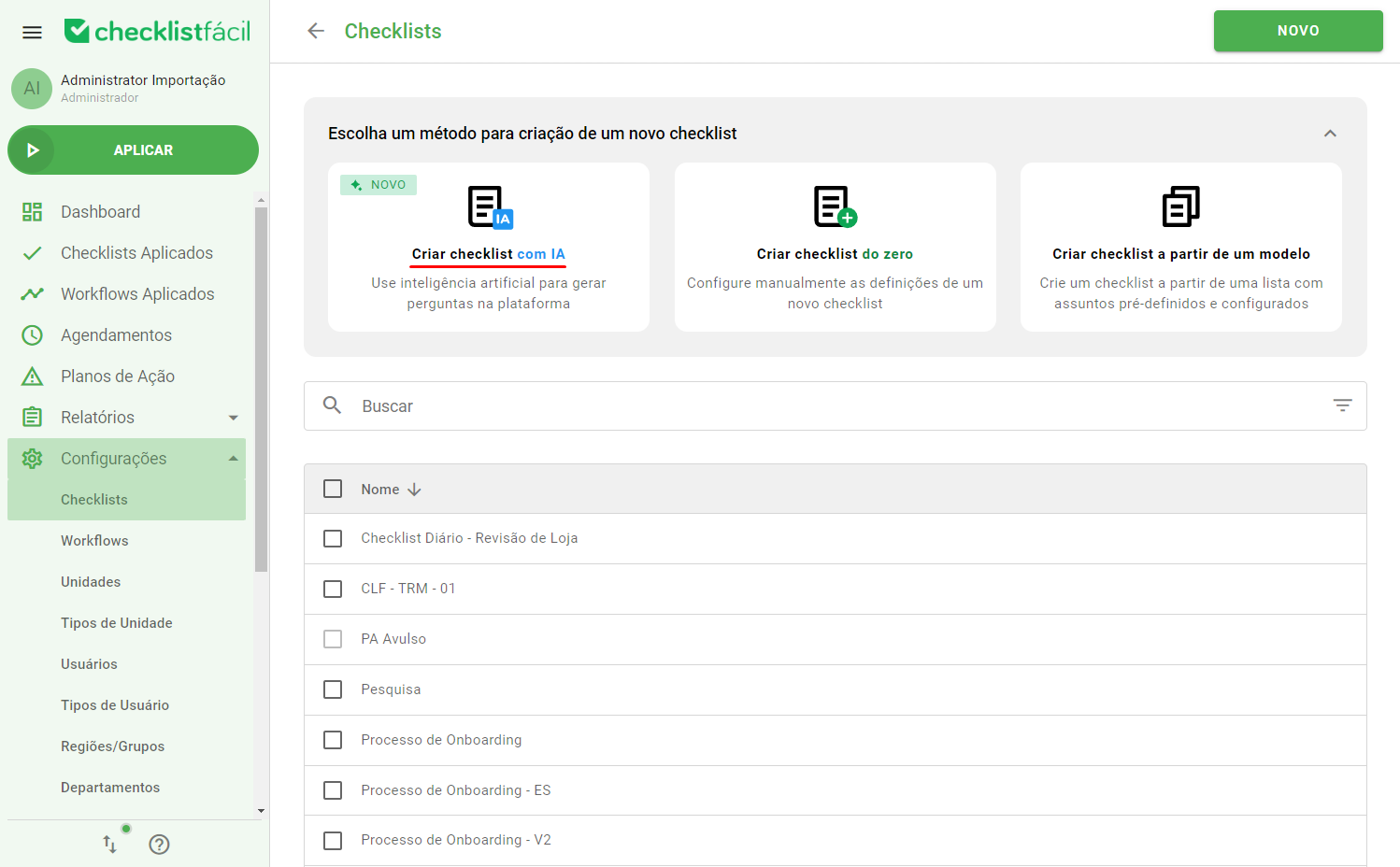Open the Usuários settings page
The image size is (1400, 867).
click(x=89, y=663)
